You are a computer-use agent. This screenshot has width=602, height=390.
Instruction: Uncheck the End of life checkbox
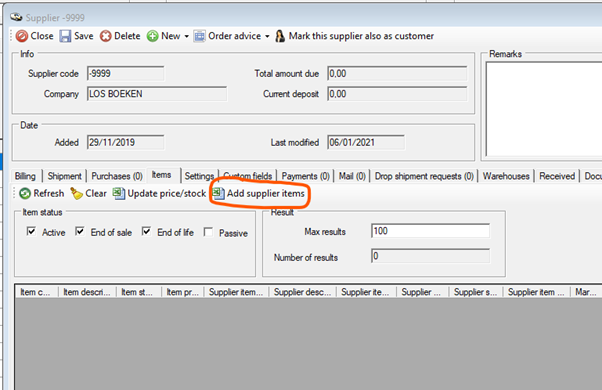tap(146, 231)
